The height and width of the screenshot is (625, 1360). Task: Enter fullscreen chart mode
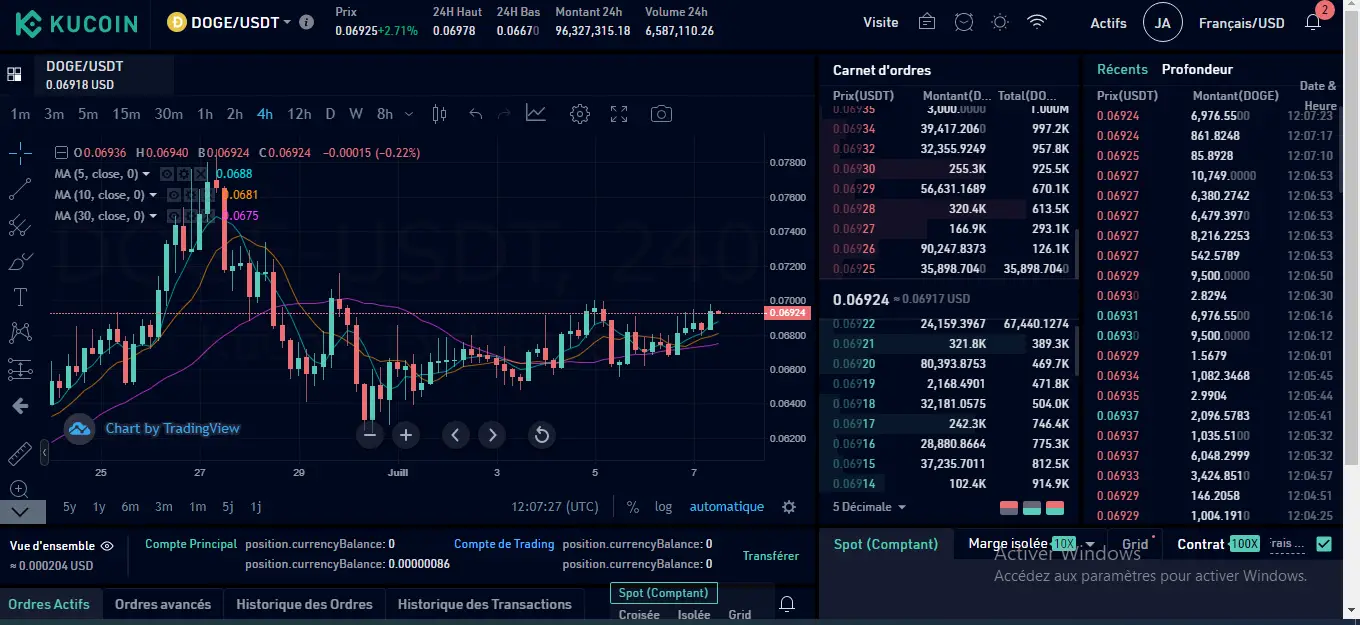pos(618,114)
